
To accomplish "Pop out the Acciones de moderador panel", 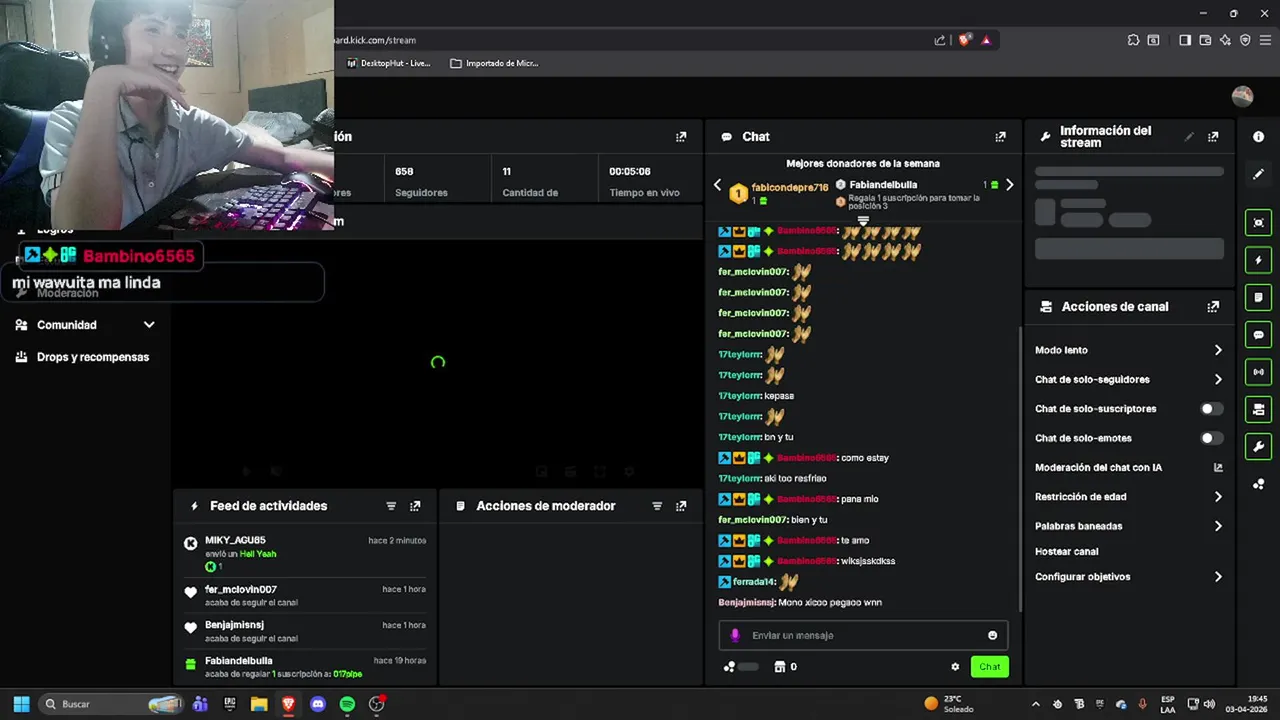I will 681,506.
